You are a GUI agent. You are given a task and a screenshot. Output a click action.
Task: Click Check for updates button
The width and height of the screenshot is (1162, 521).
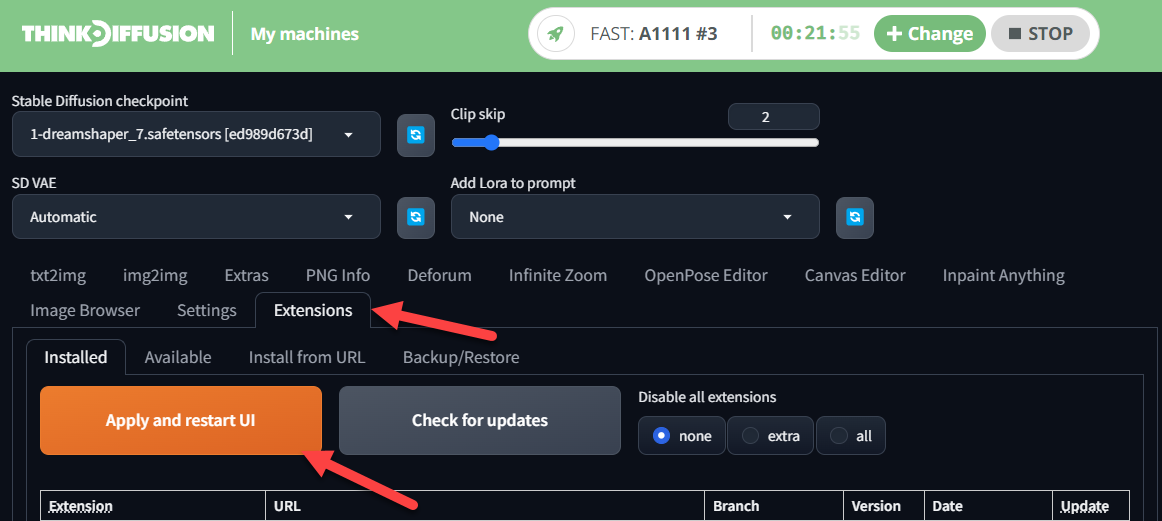point(479,420)
